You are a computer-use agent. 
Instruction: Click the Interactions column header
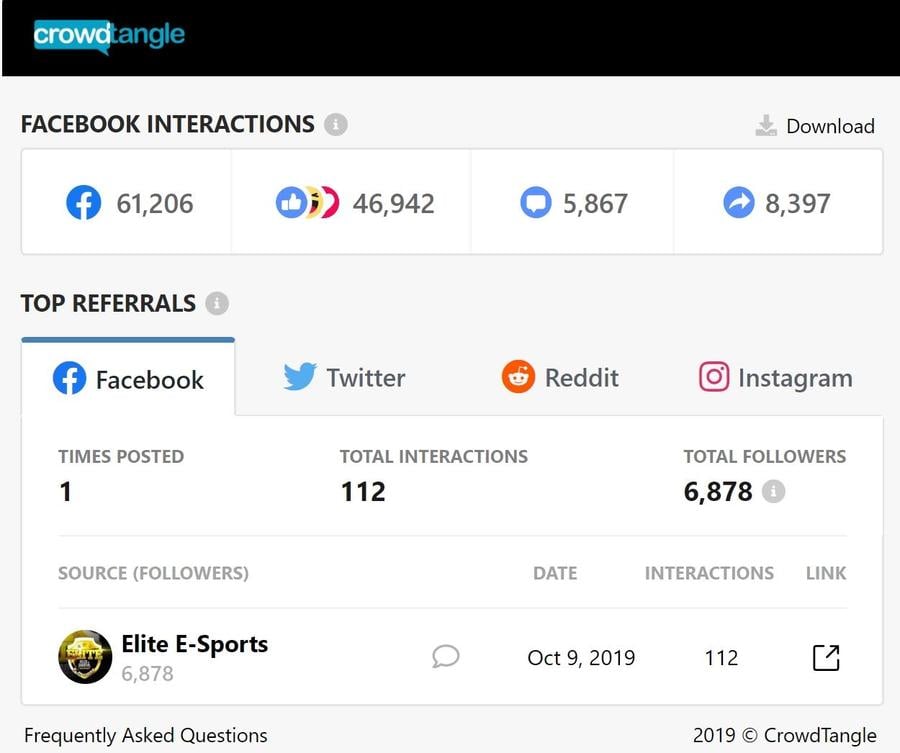709,573
